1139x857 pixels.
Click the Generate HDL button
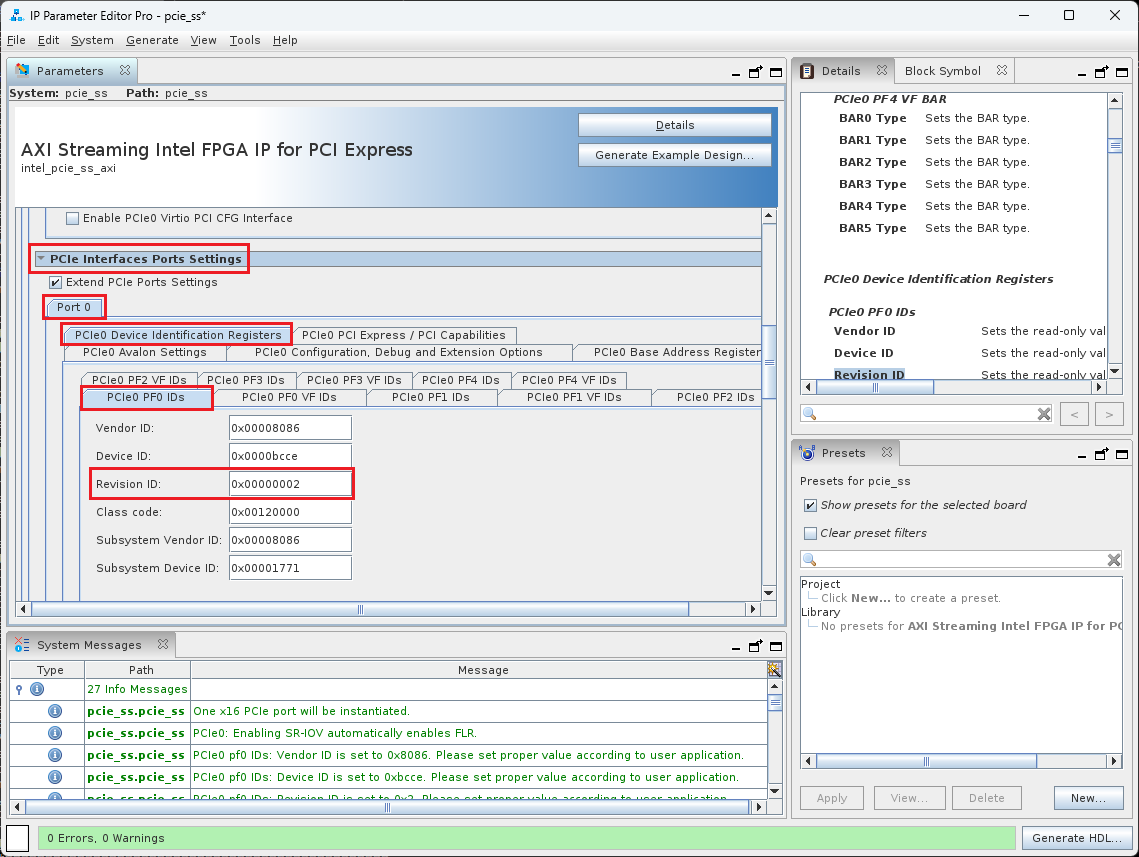pyautogui.click(x=1076, y=838)
